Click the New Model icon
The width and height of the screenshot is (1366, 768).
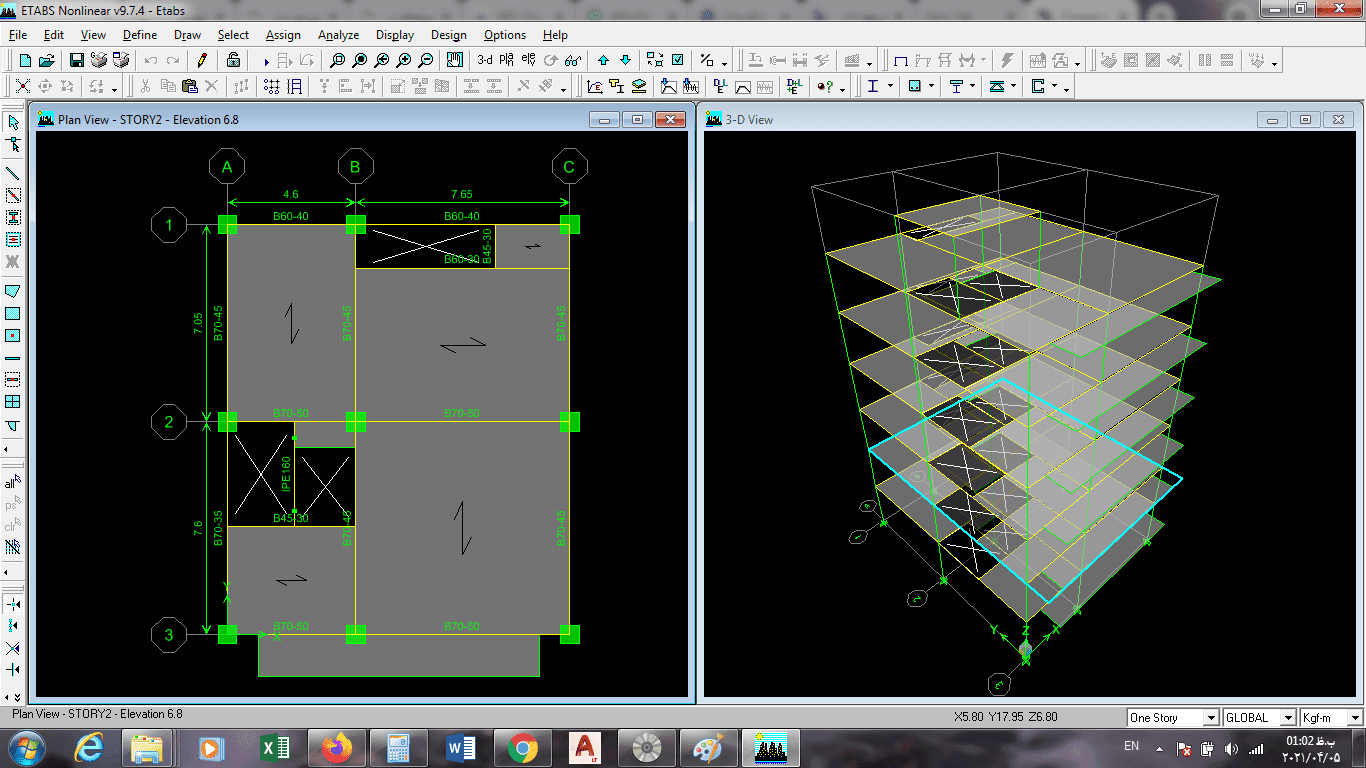[25, 60]
